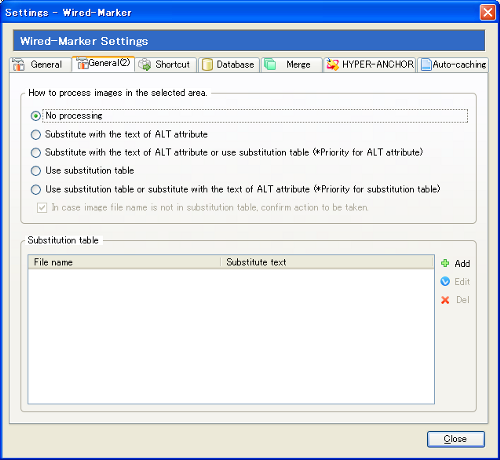Viewport: 500px width, 460px height.
Task: Go to the Merge tab
Action: 292,65
